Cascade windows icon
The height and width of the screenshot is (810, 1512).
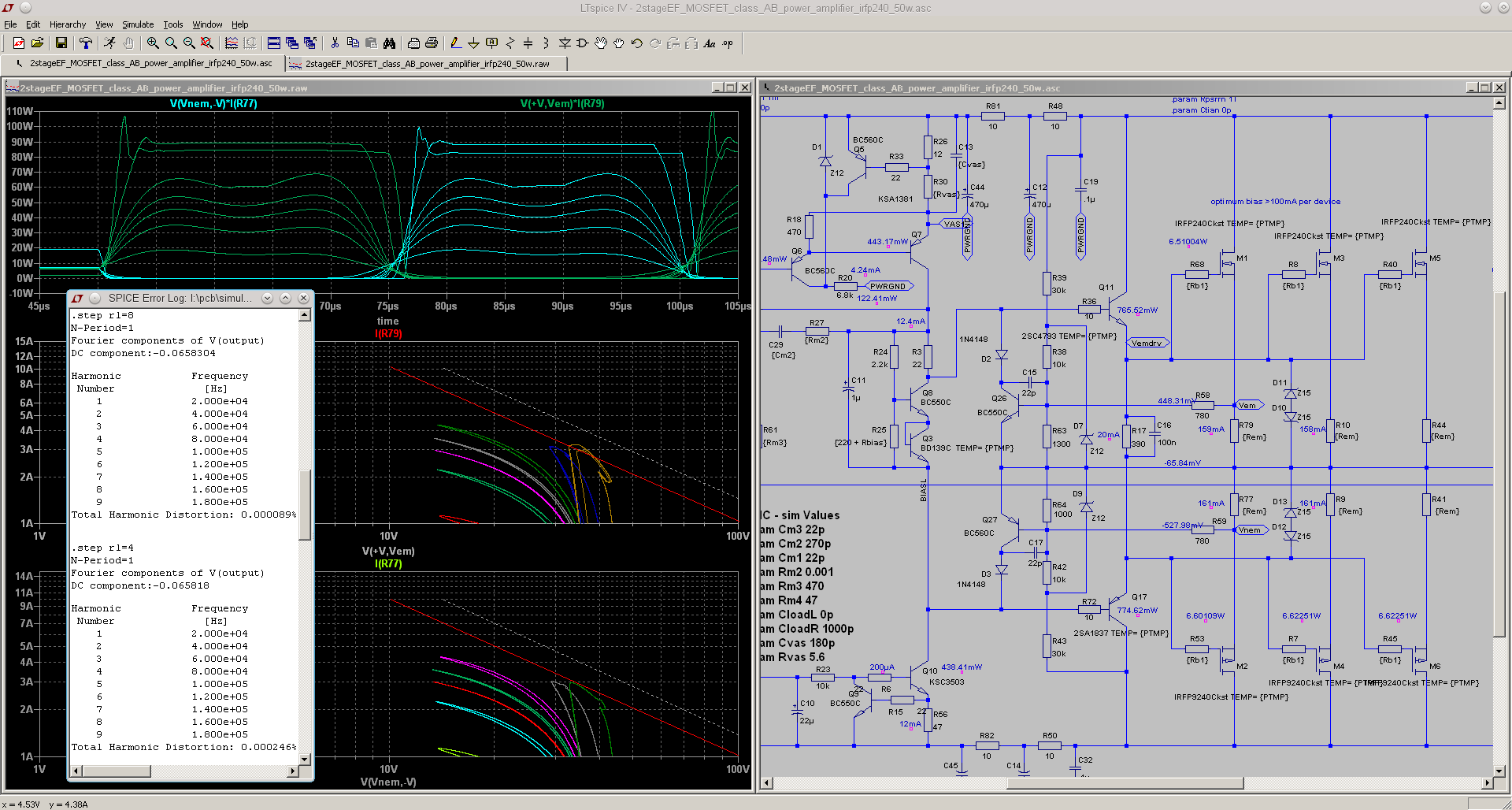pos(292,43)
